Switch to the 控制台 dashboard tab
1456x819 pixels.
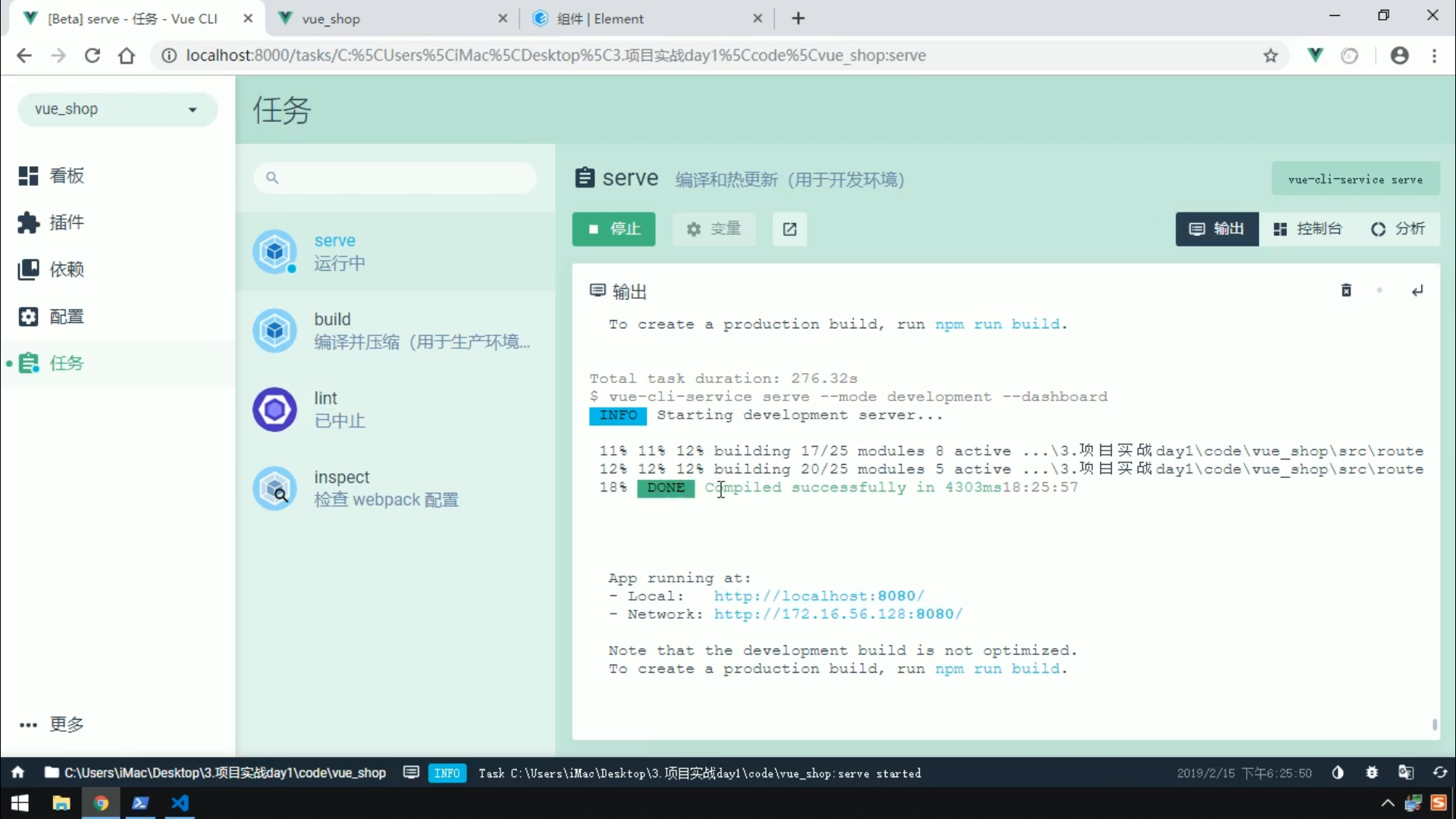1307,229
